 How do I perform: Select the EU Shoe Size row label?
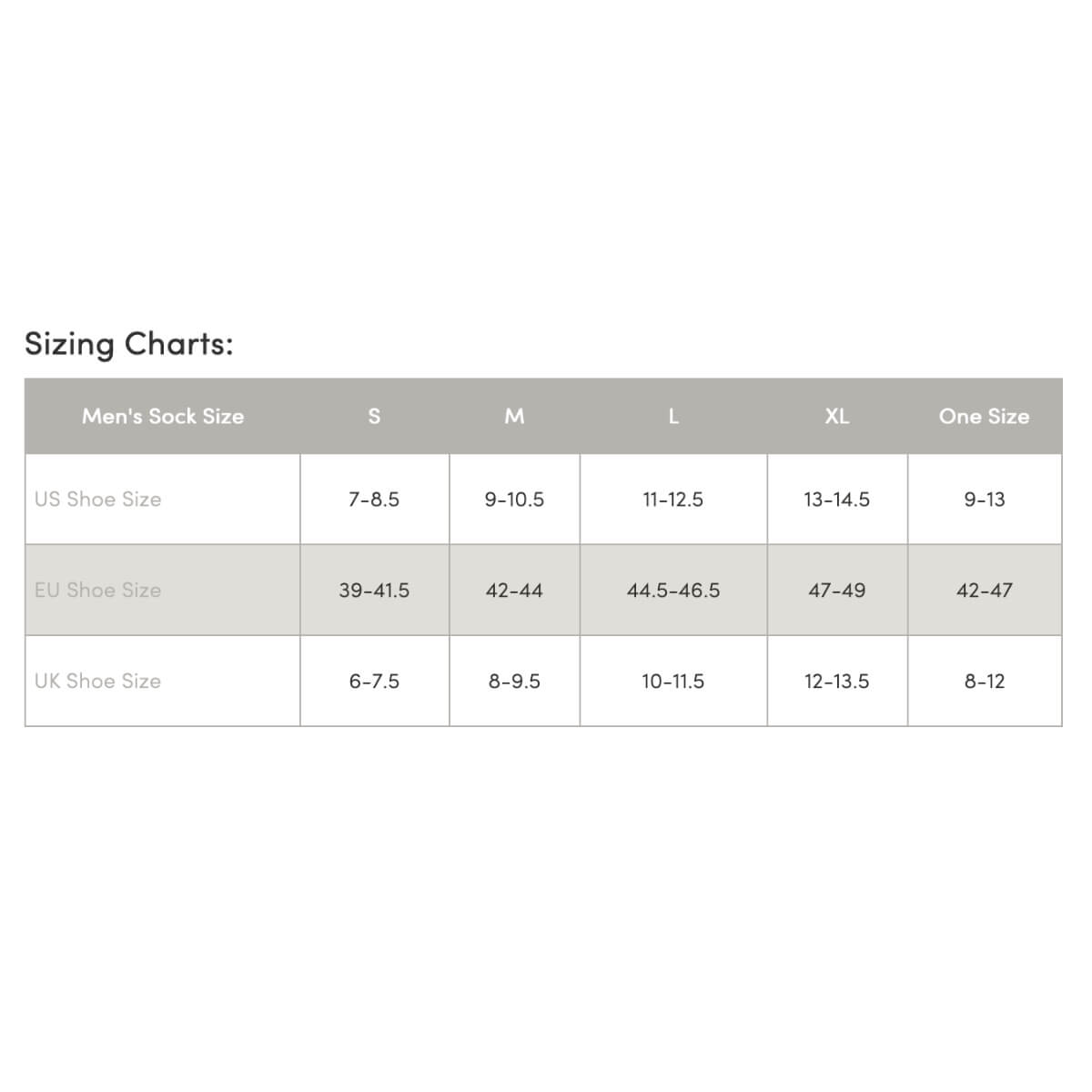point(163,590)
